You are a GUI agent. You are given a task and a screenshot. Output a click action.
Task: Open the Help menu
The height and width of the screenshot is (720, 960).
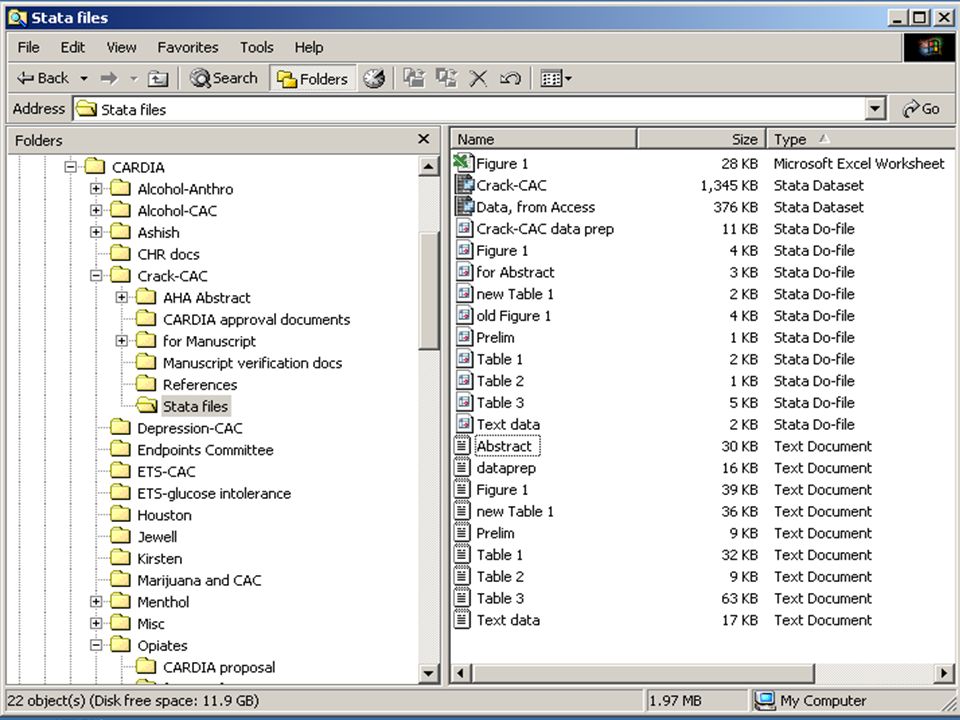click(309, 47)
